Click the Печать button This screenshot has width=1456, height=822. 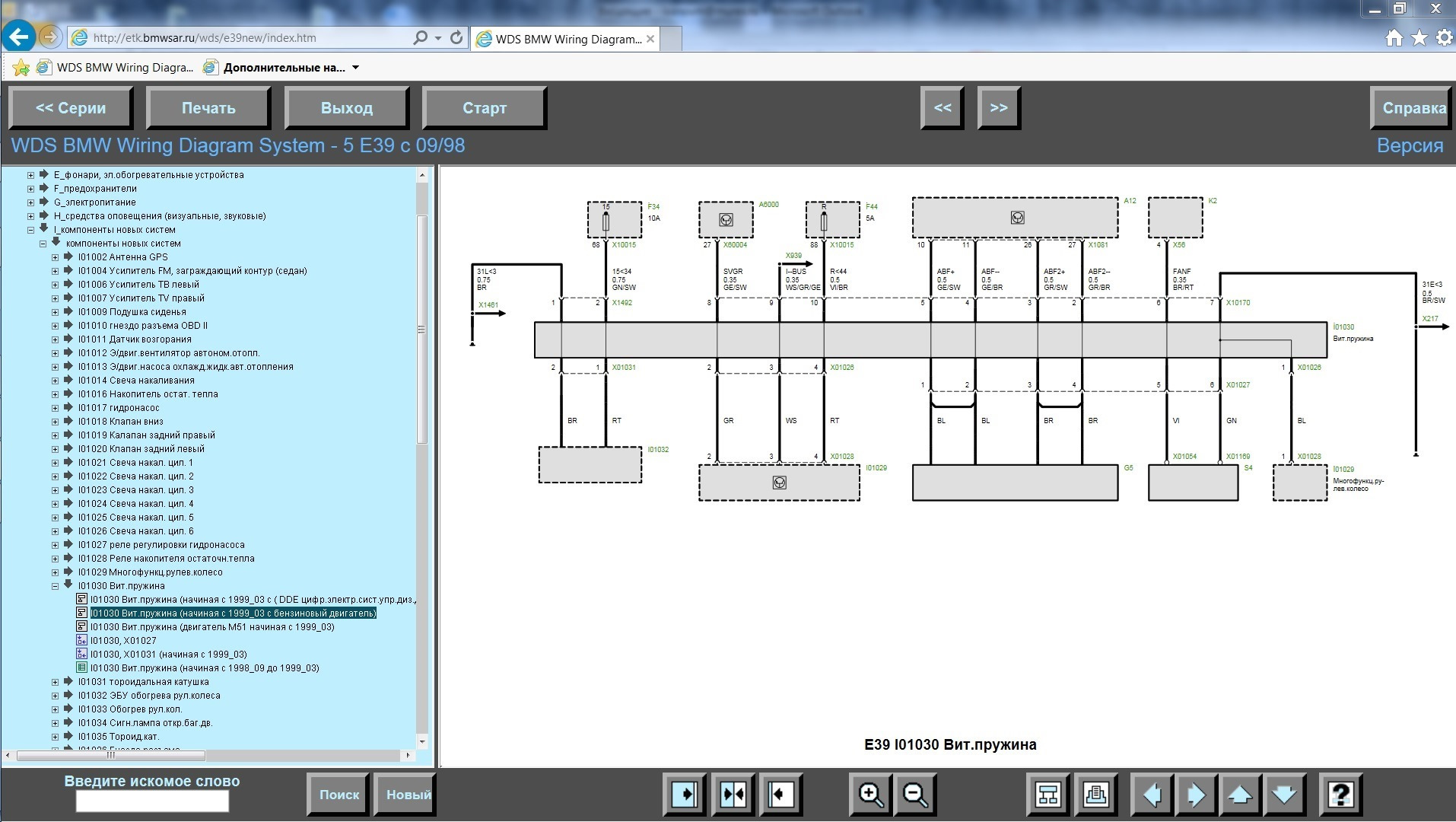point(208,108)
